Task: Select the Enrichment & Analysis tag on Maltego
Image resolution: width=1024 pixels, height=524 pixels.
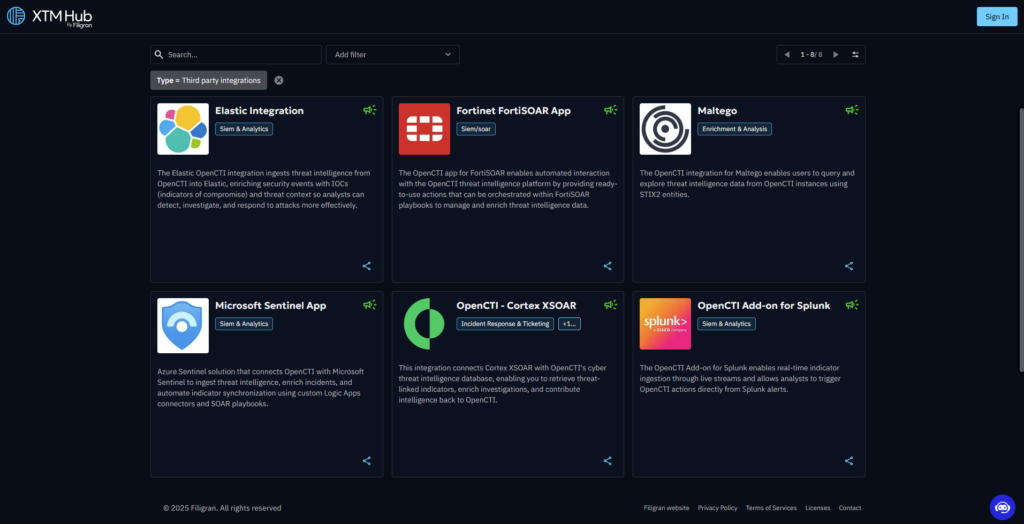Action: tap(735, 129)
